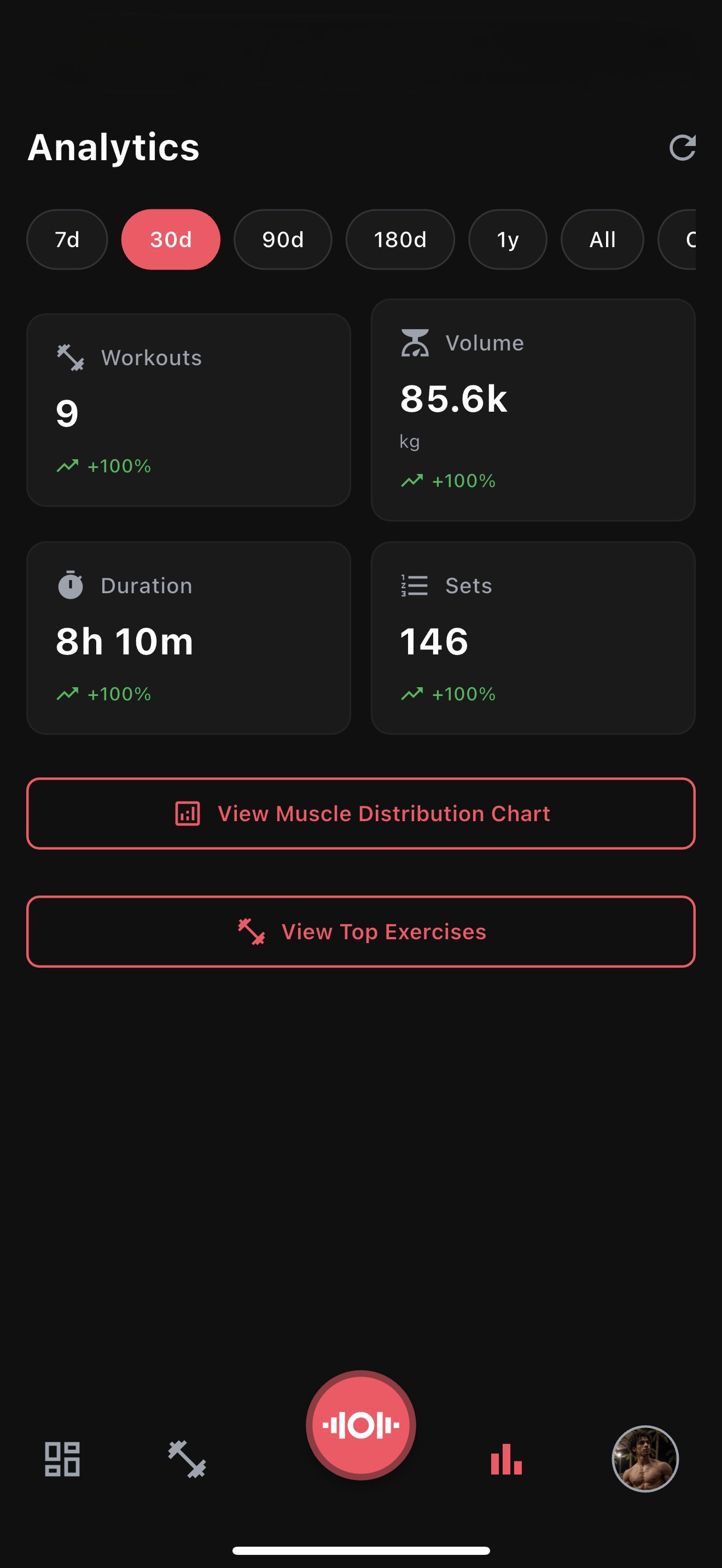Switch to the 1y time range
Screen dimensions: 722x1568
click(x=508, y=239)
